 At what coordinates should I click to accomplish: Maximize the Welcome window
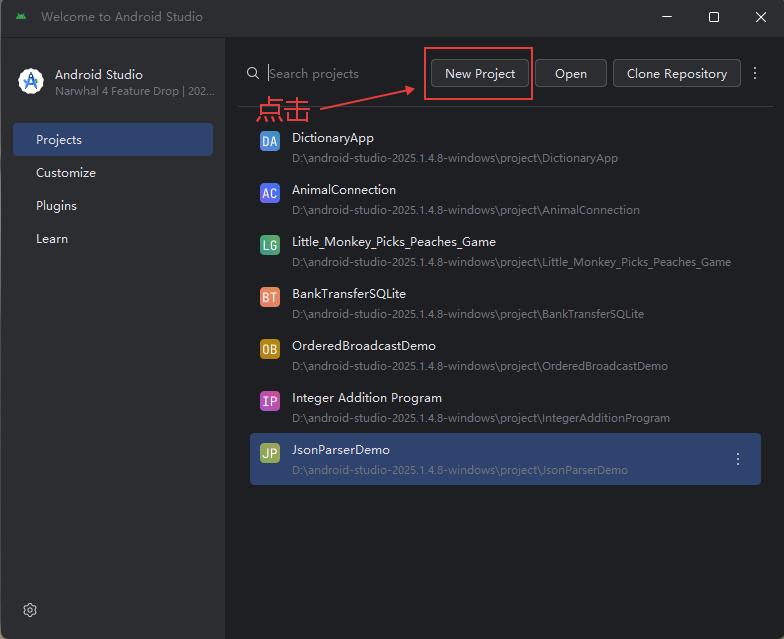tap(714, 17)
